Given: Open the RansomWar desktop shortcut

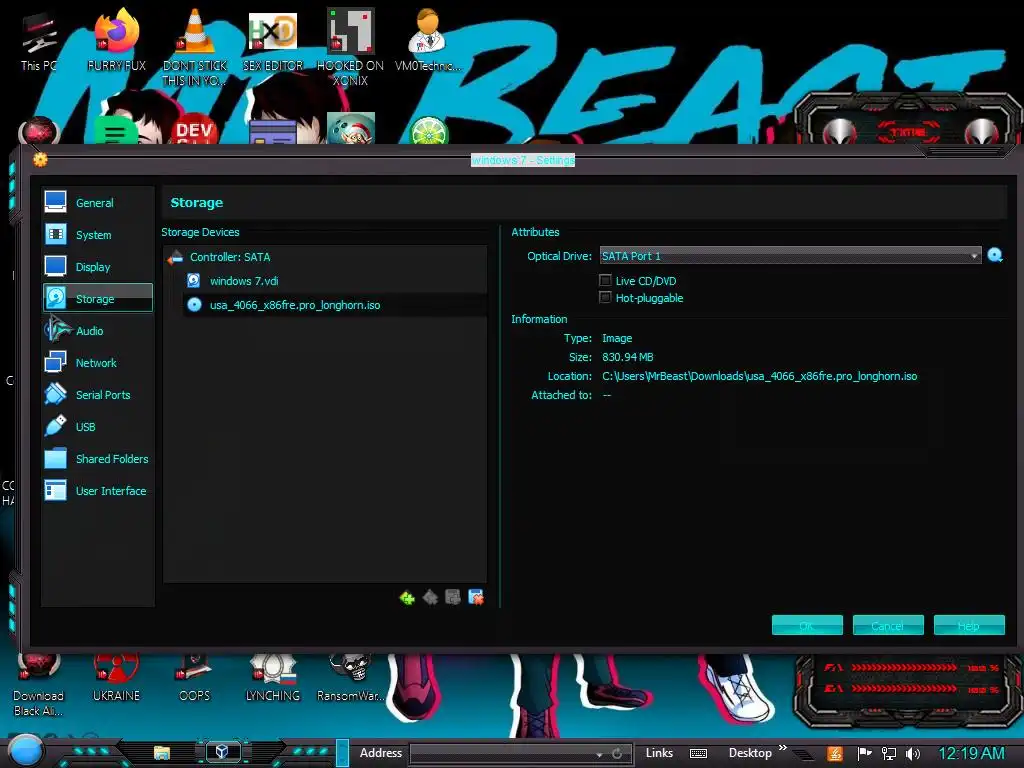Looking at the screenshot, I should [350, 679].
